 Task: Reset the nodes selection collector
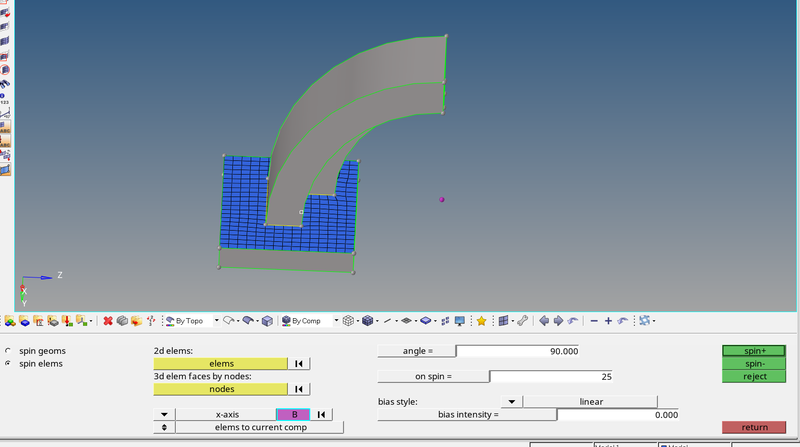(298, 389)
